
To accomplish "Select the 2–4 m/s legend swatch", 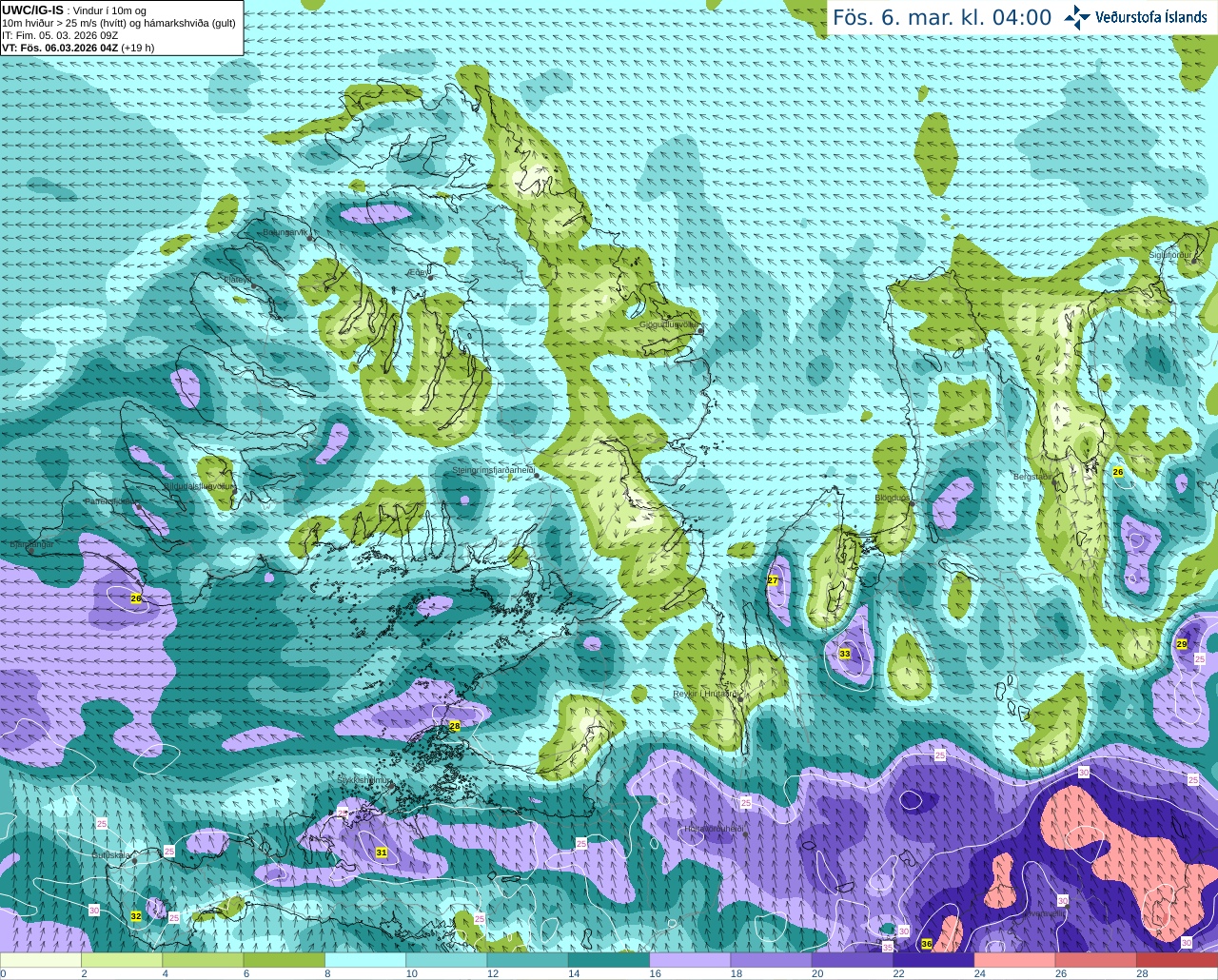I will point(122,960).
